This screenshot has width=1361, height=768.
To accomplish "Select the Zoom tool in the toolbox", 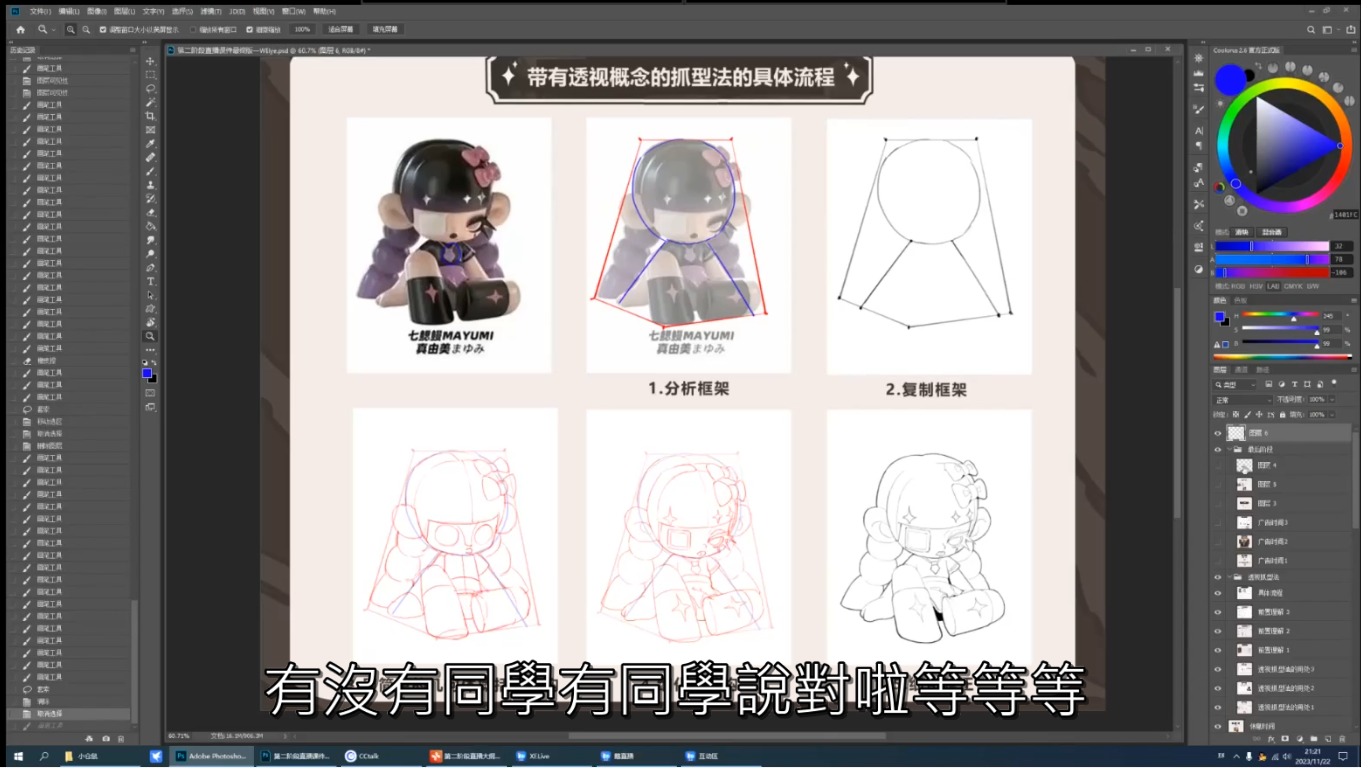I will 151,336.
